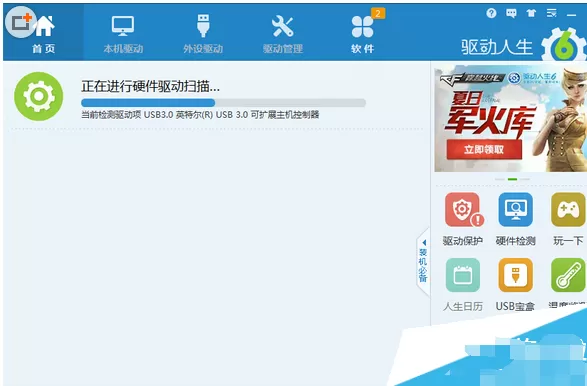This screenshot has width=587, height=386.
Task: Click the hardware scan progress bar
Action: (x=223, y=103)
